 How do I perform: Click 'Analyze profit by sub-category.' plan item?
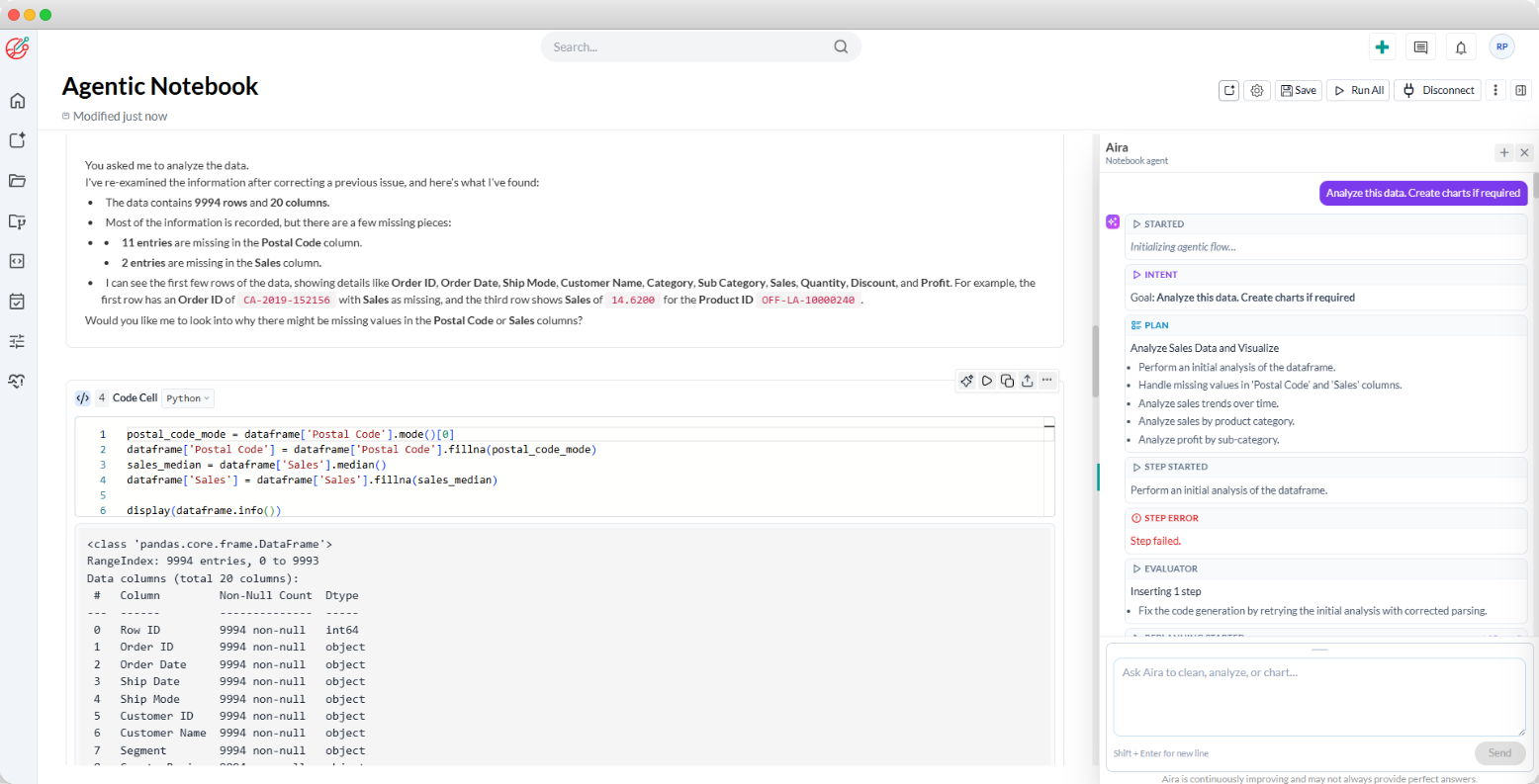[x=1209, y=440]
